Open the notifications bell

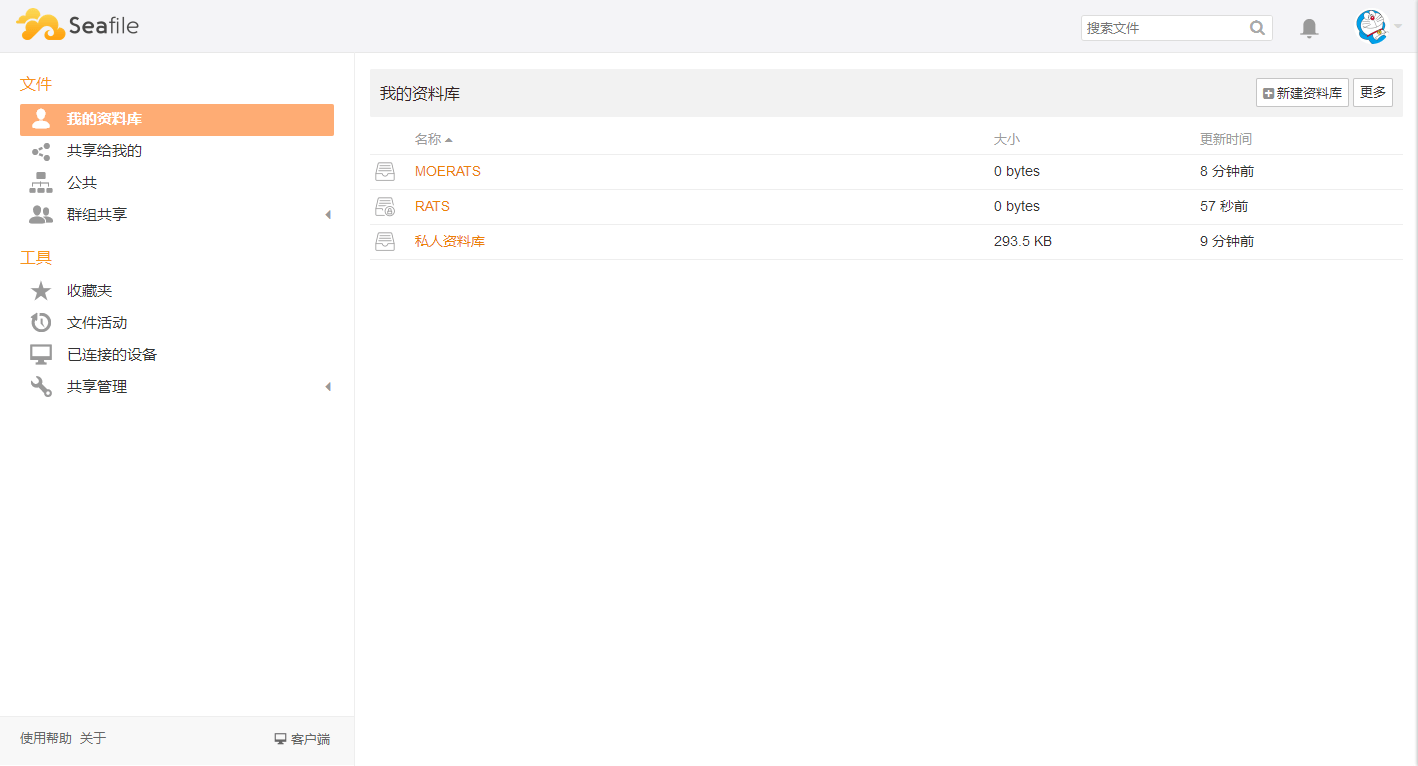pyautogui.click(x=1309, y=28)
